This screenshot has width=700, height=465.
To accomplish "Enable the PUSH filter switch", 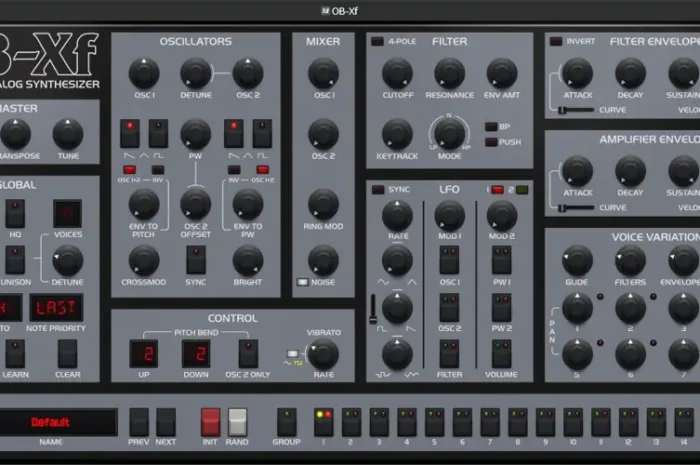I will [x=491, y=142].
